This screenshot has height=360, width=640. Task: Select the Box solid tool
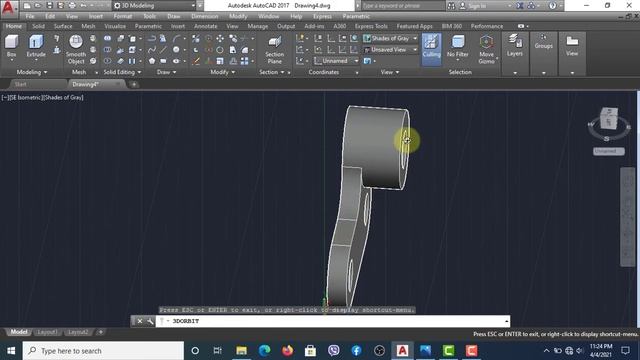click(x=11, y=46)
